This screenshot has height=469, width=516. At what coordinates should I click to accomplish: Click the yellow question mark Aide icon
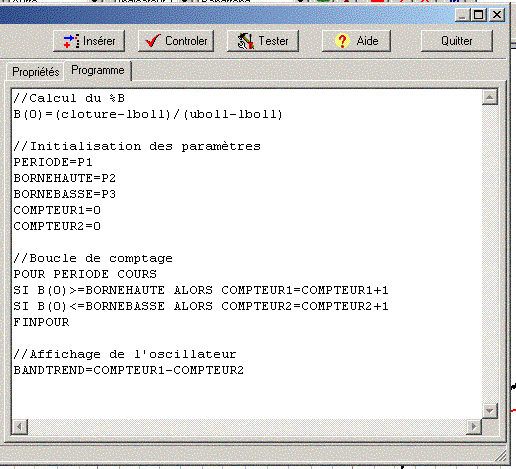click(342, 41)
